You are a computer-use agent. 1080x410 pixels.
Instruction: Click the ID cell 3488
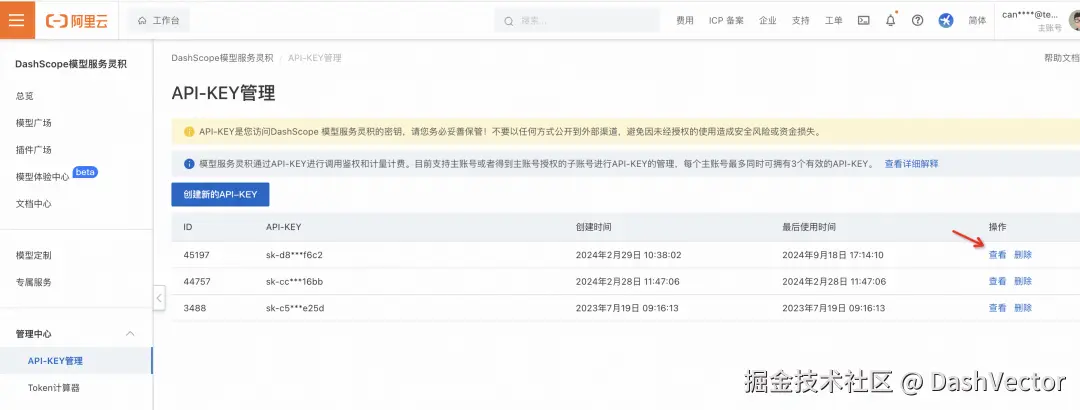194,308
